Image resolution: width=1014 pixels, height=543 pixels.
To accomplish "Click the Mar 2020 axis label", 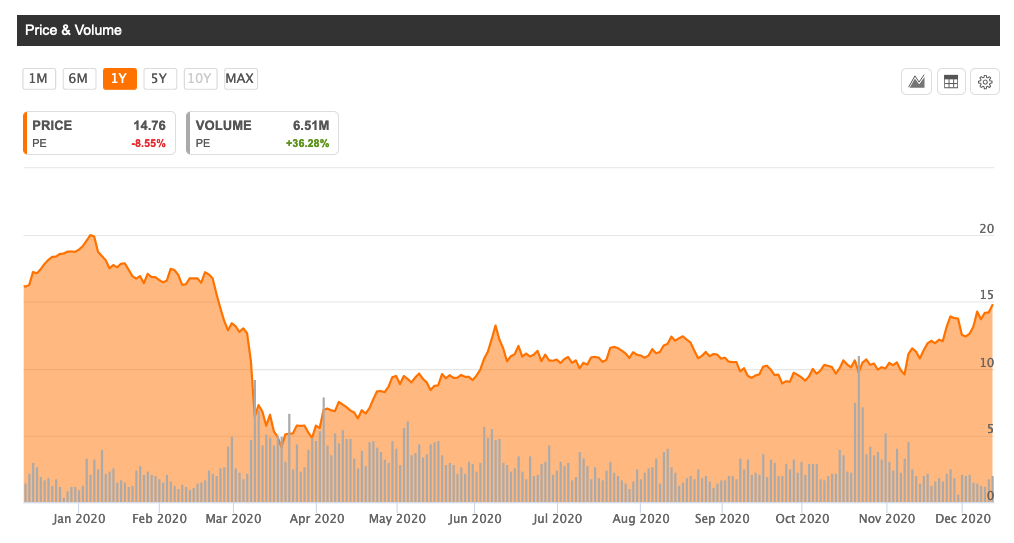I will click(232, 519).
